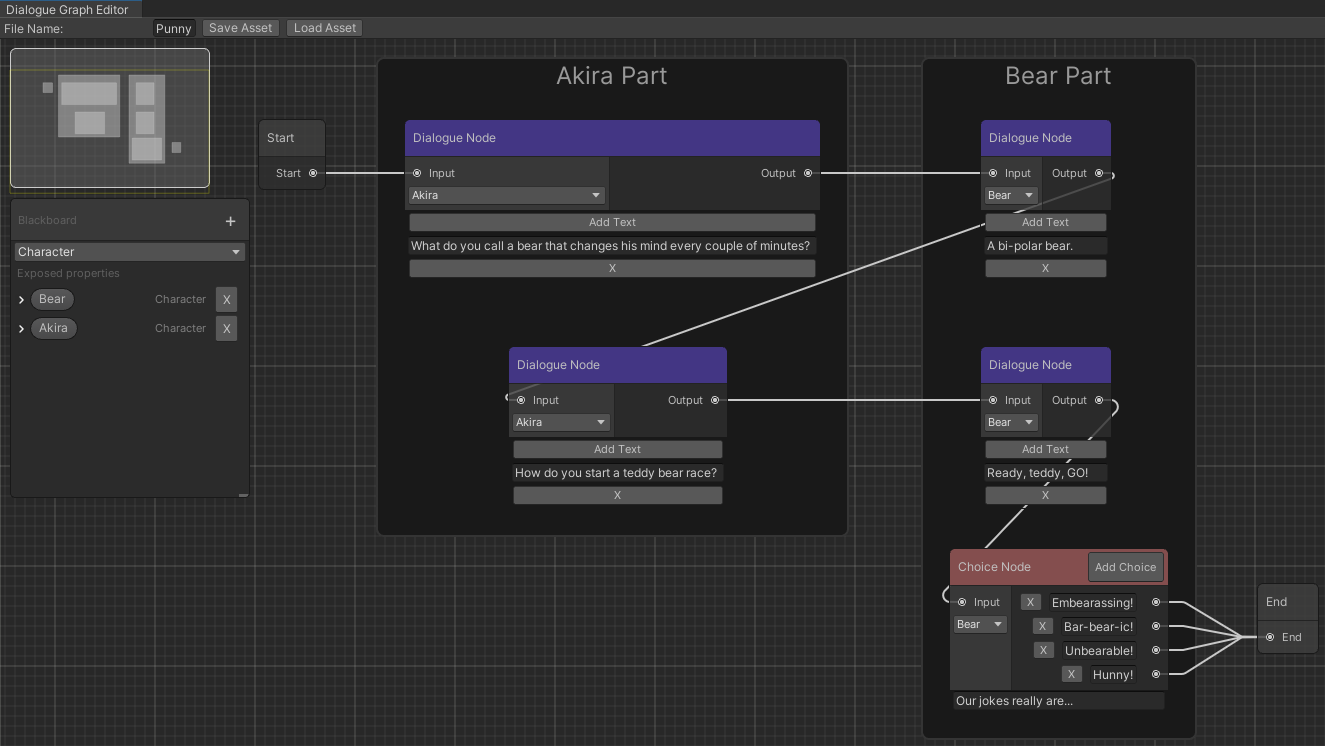Delete the "Hunny!" choice with its X
Image resolution: width=1325 pixels, height=746 pixels.
(1071, 673)
